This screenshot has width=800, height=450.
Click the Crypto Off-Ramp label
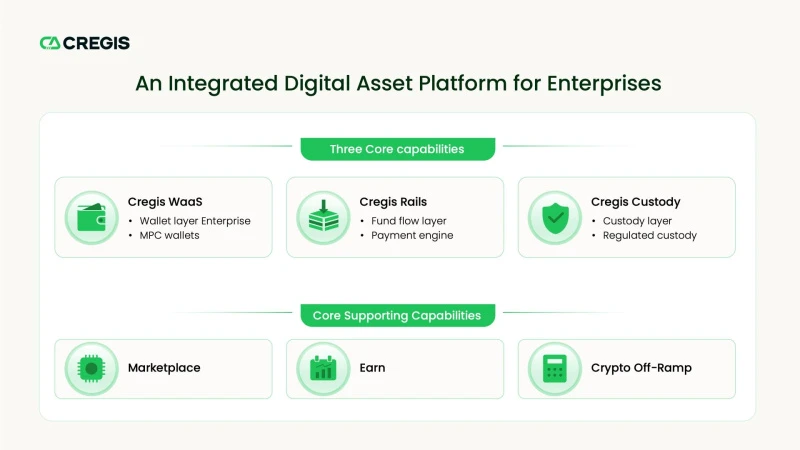coord(641,368)
